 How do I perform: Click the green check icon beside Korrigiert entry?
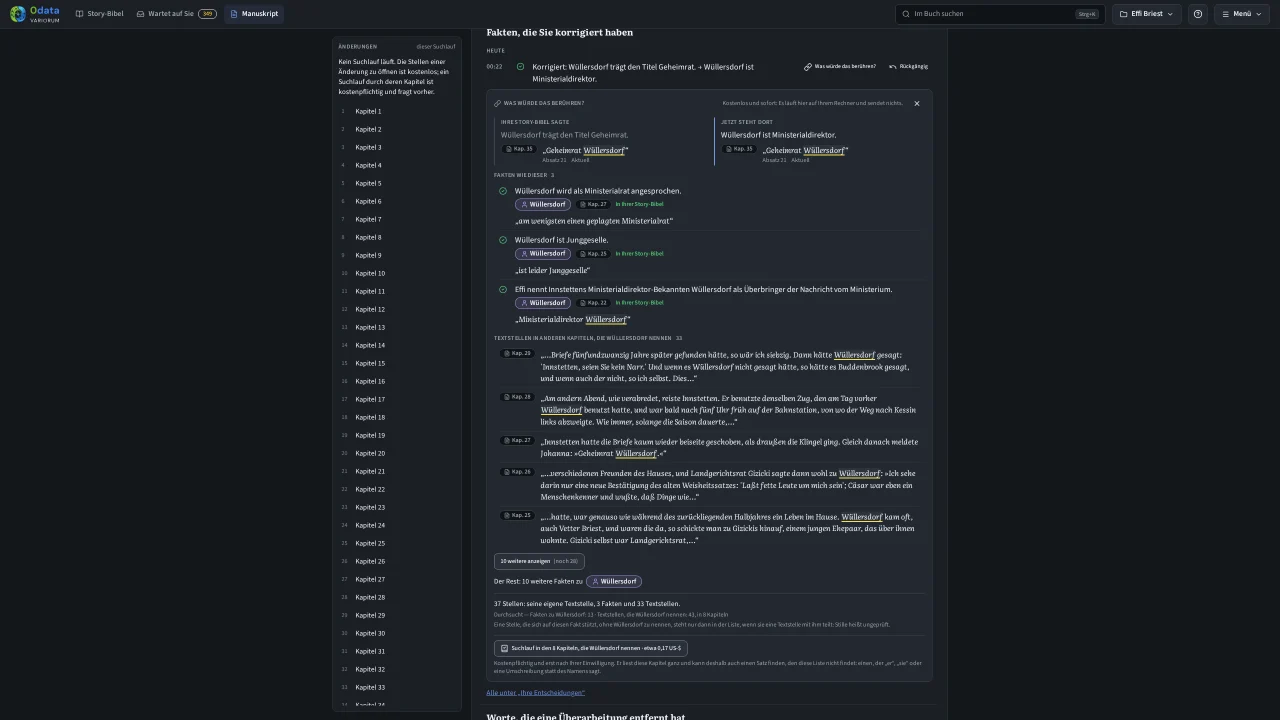521,67
